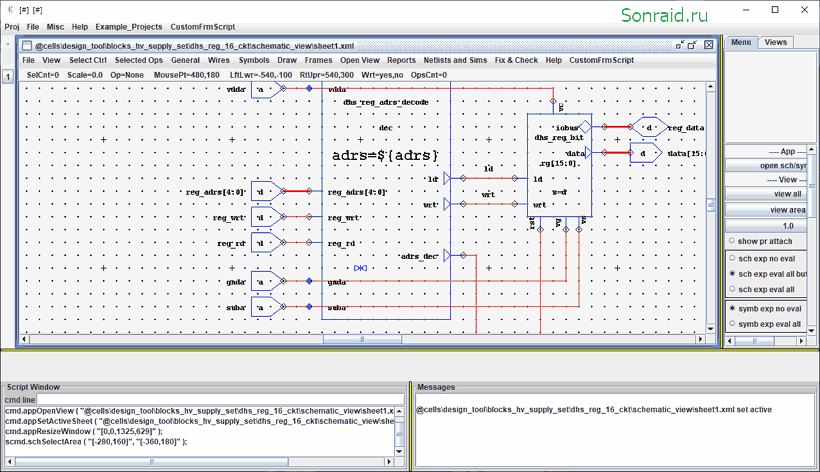
Task: Click the cmd line input field
Action: [x=220, y=400]
